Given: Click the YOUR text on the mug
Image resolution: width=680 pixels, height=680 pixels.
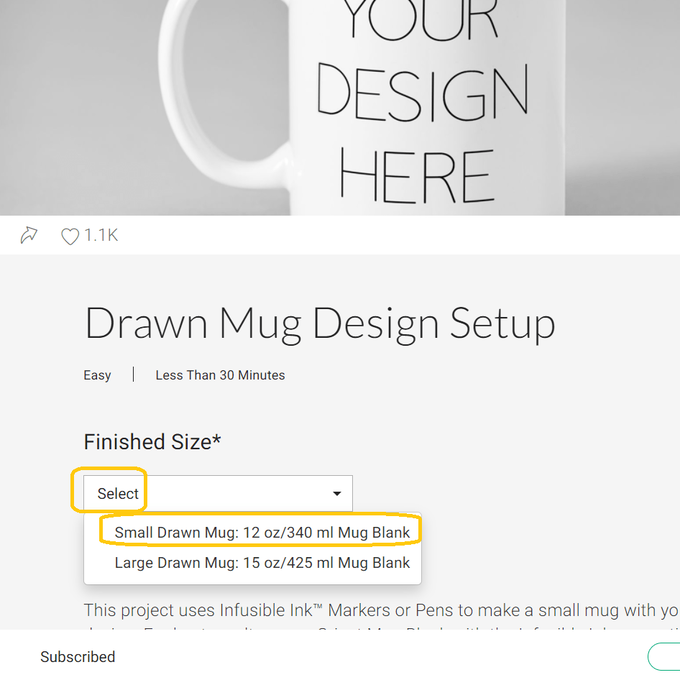Looking at the screenshot, I should tap(420, 22).
